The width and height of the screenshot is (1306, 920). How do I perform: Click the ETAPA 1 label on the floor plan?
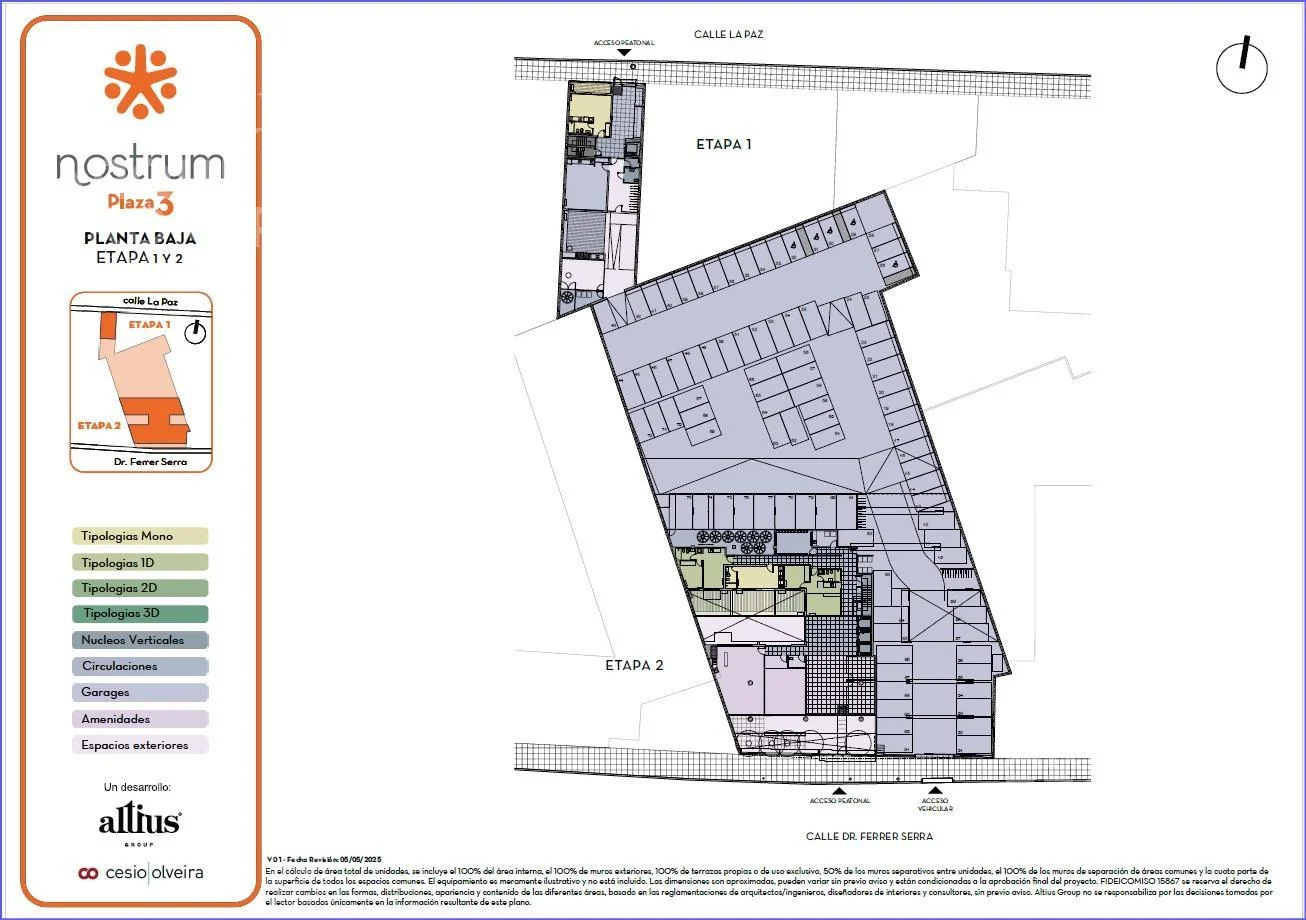(723, 144)
